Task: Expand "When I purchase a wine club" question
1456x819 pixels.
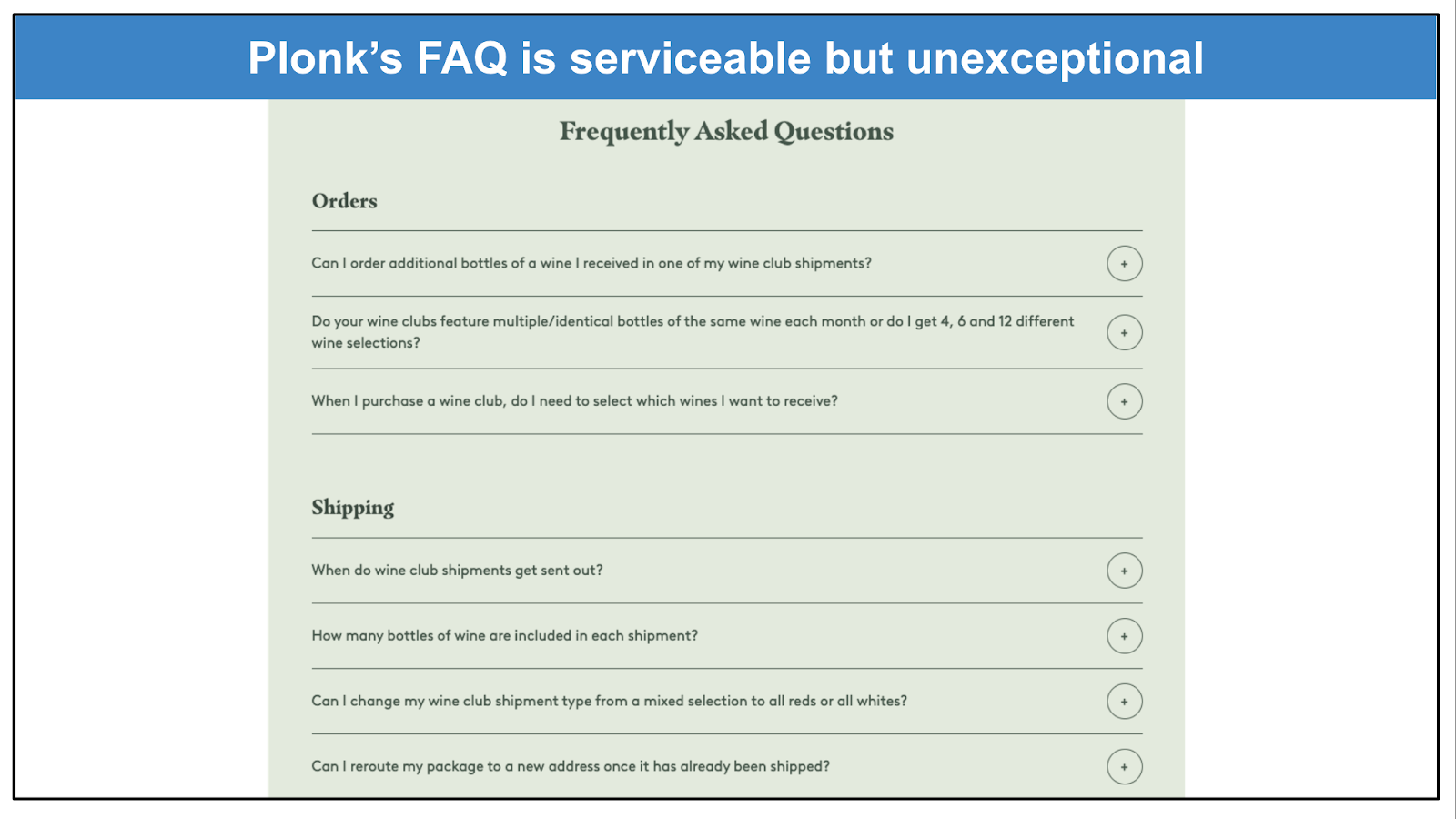Action: click(574, 401)
